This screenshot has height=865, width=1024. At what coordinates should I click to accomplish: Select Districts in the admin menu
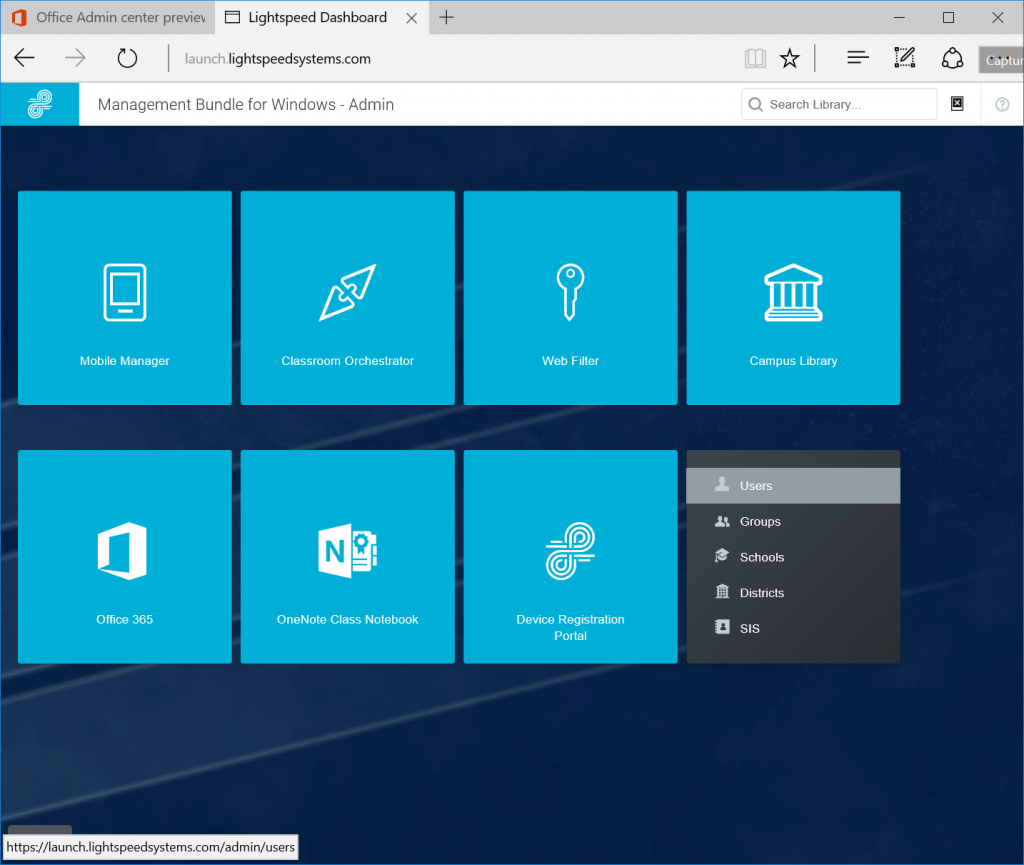pyautogui.click(x=793, y=593)
